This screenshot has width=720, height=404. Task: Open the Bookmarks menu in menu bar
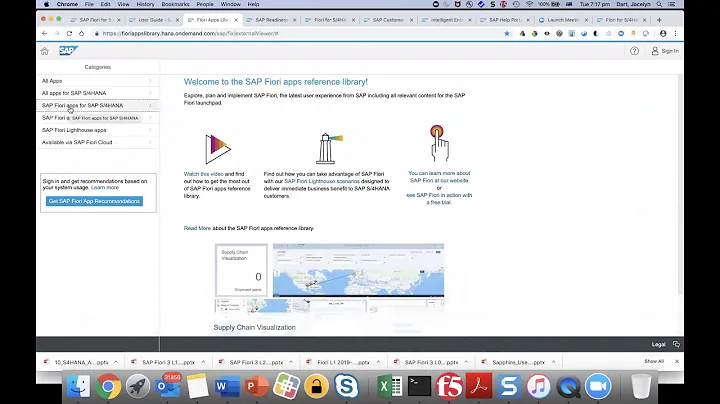point(175,4)
